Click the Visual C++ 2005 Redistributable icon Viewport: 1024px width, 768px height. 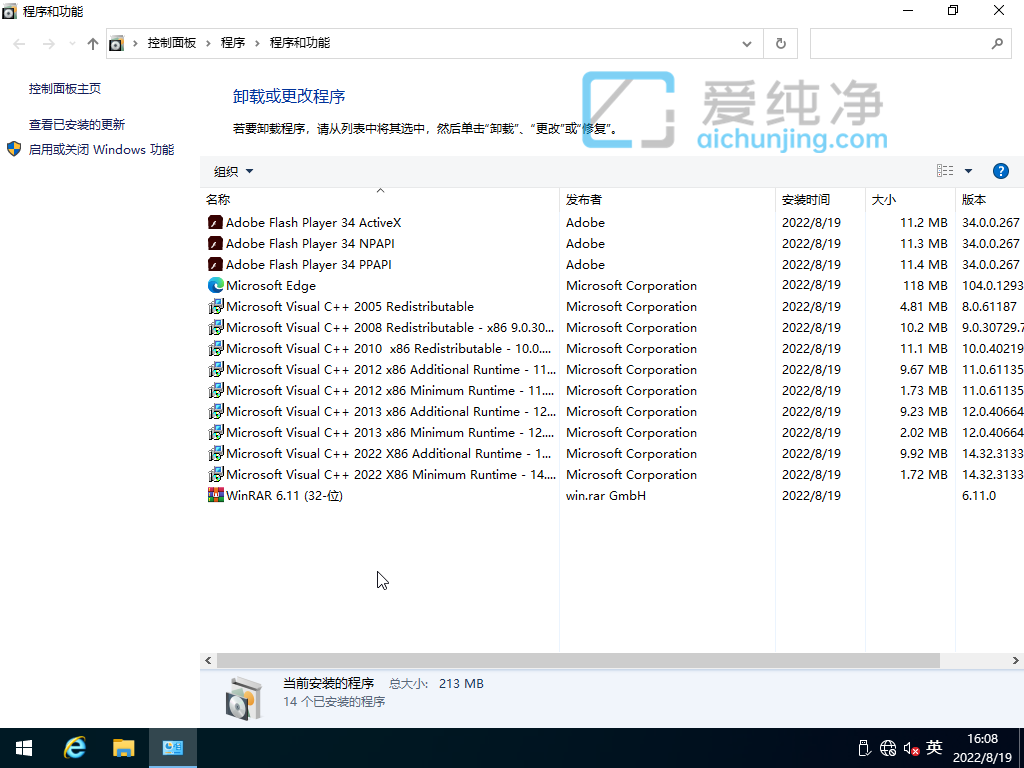(x=216, y=306)
